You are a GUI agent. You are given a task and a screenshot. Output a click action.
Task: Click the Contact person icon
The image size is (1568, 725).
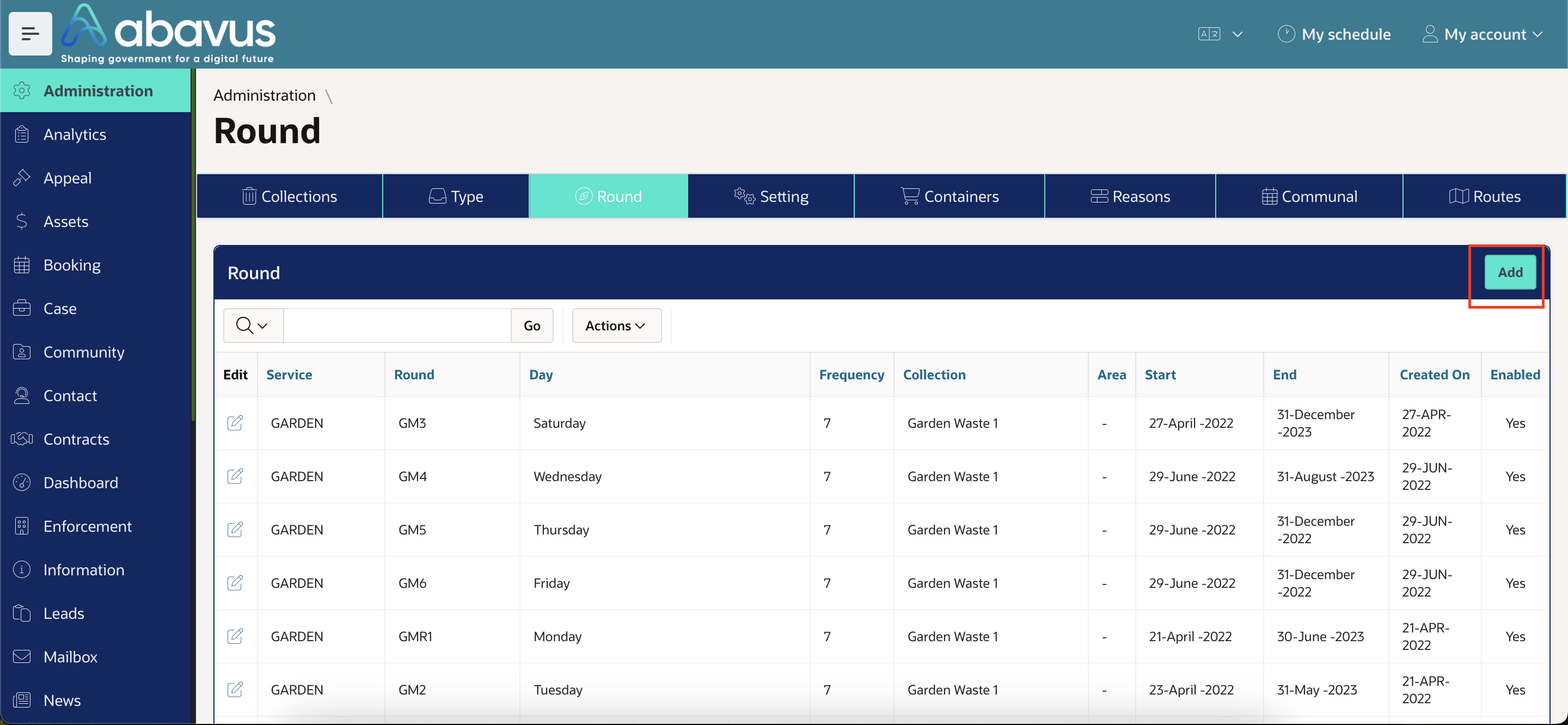(x=22, y=396)
